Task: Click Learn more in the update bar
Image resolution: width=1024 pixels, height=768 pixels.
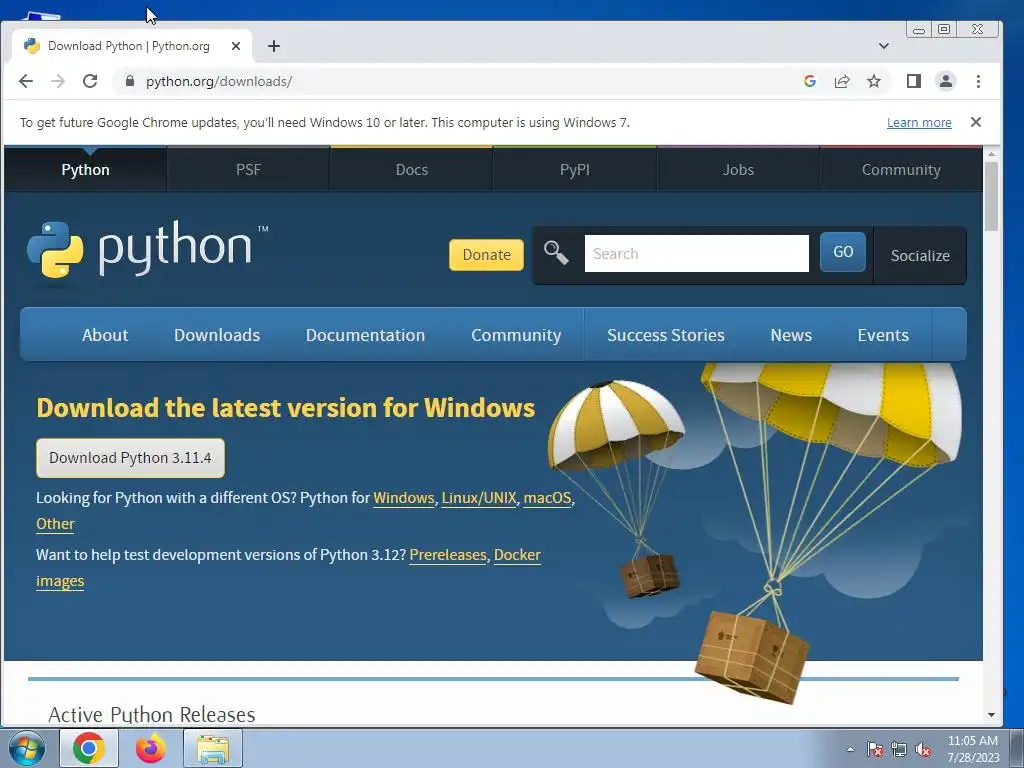Action: tap(919, 122)
